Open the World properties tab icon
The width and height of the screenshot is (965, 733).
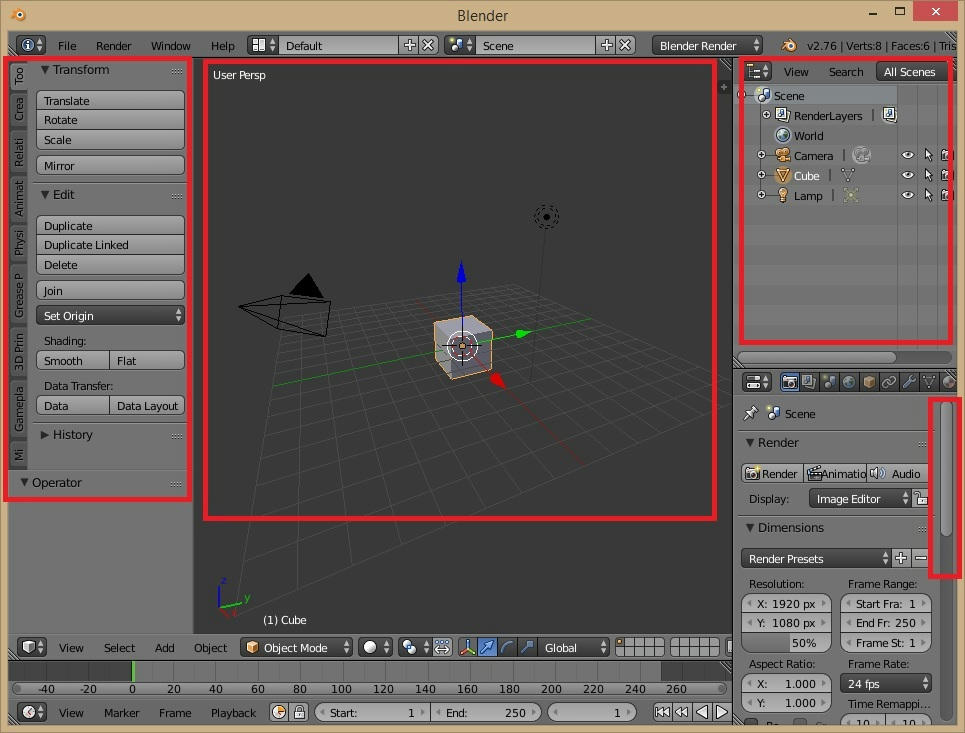pyautogui.click(x=849, y=382)
